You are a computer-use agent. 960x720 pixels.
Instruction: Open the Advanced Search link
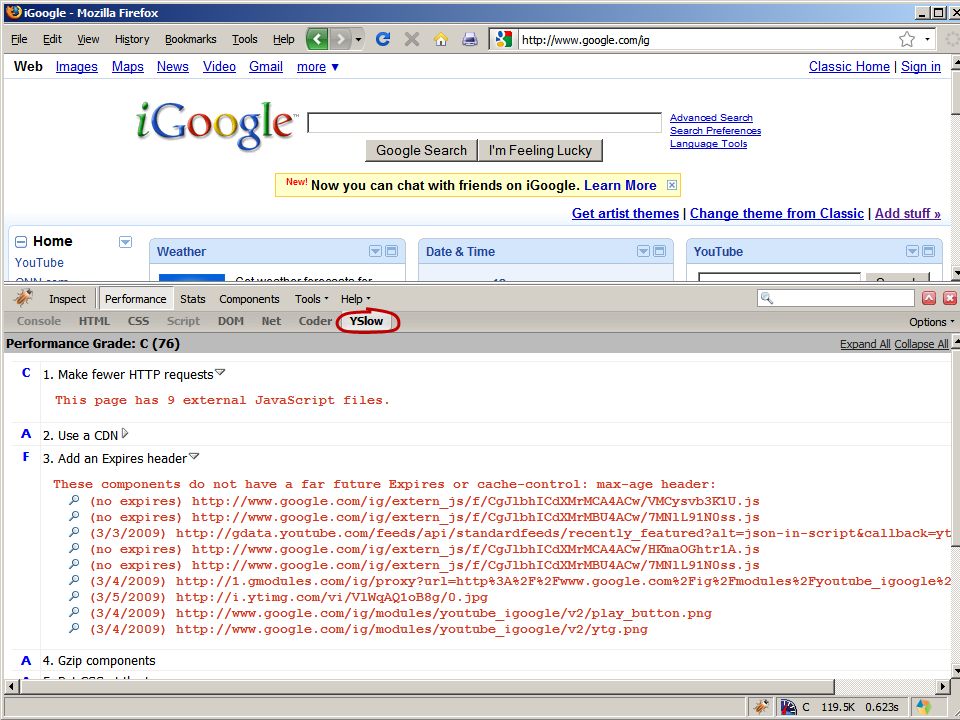coord(711,118)
